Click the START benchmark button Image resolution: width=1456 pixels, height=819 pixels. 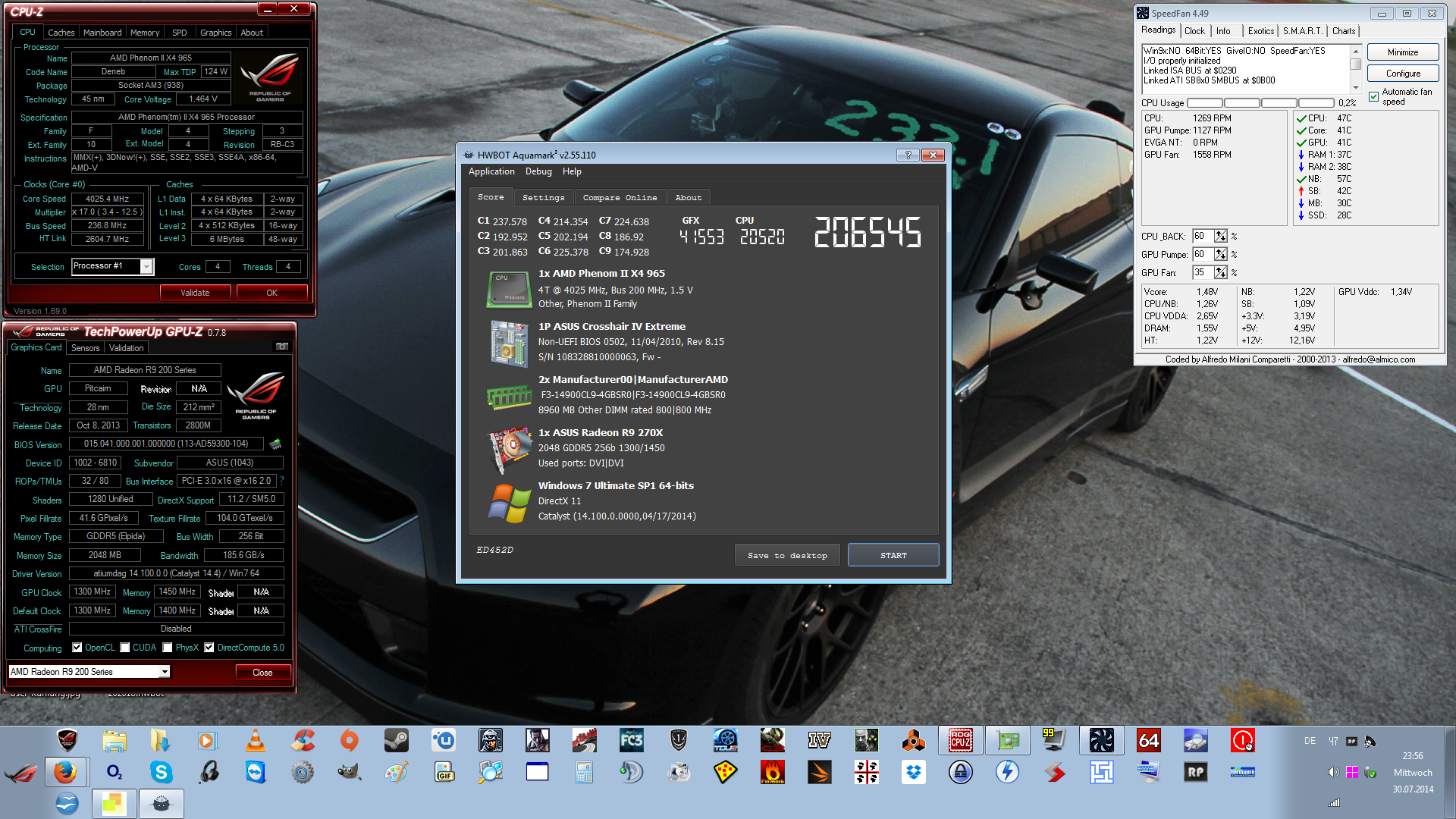click(893, 555)
